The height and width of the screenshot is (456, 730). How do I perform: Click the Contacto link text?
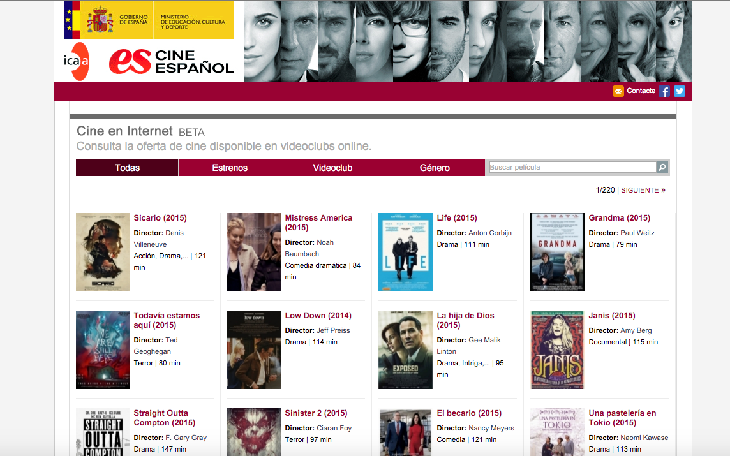click(x=641, y=91)
